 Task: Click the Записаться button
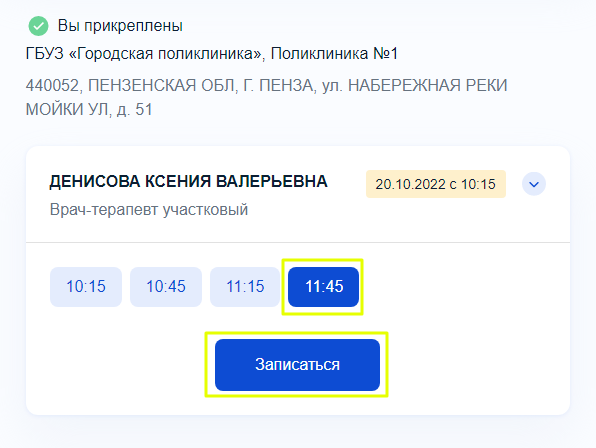point(297,365)
